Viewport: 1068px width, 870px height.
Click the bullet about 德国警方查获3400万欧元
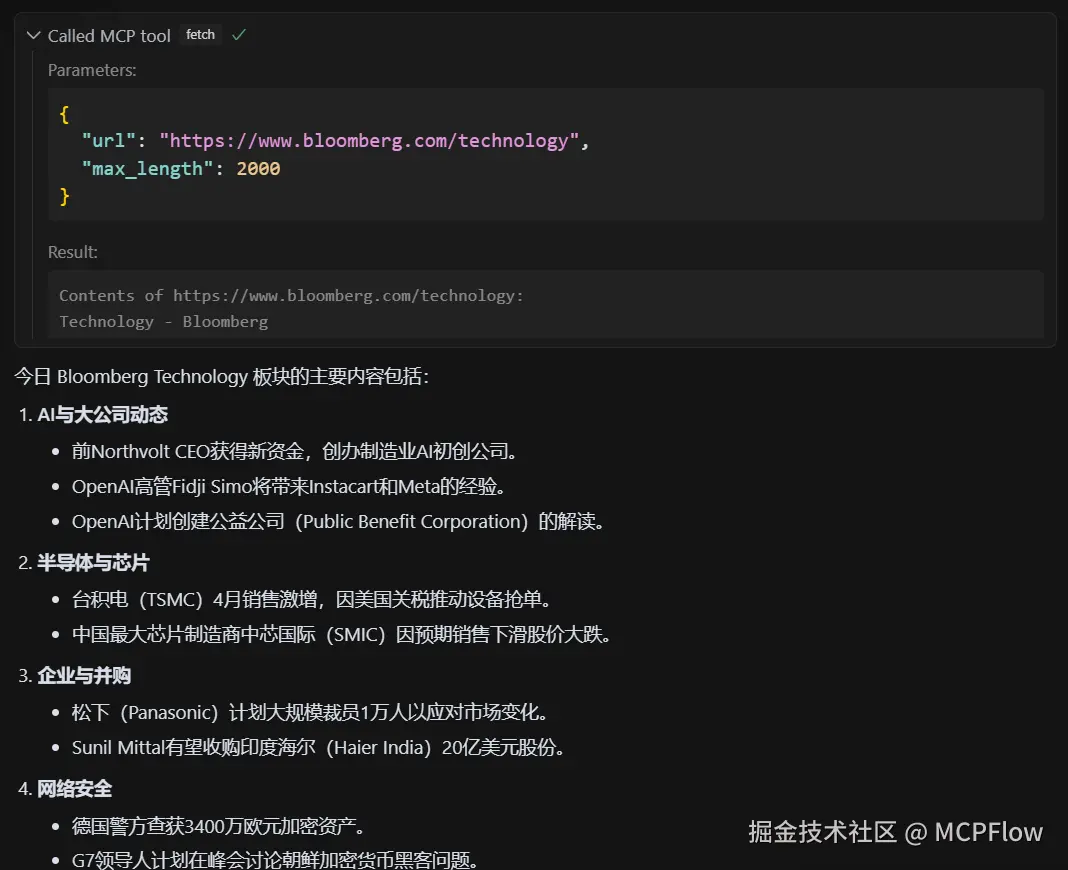pyautogui.click(x=218, y=826)
